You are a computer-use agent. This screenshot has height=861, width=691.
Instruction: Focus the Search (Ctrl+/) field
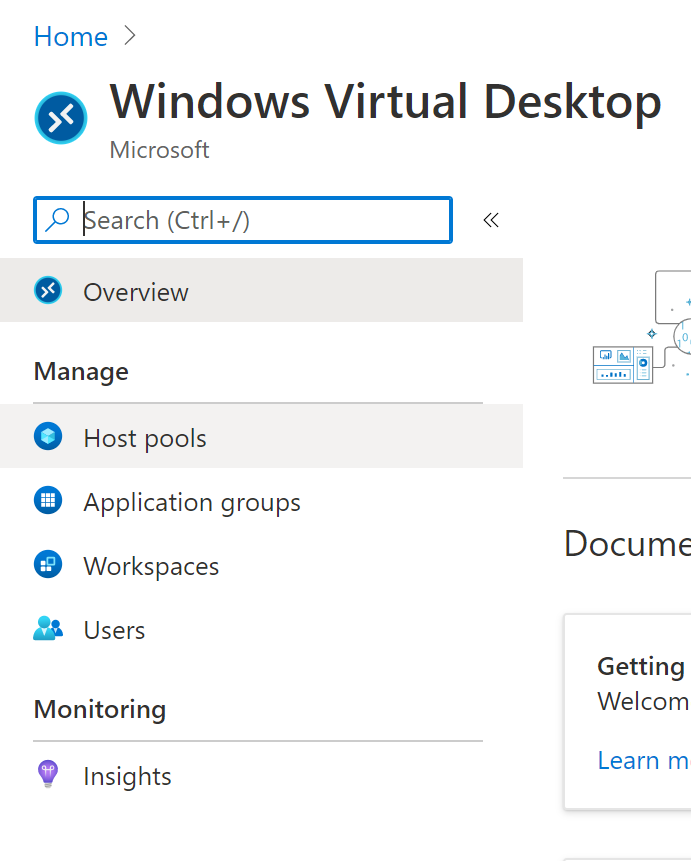[243, 220]
